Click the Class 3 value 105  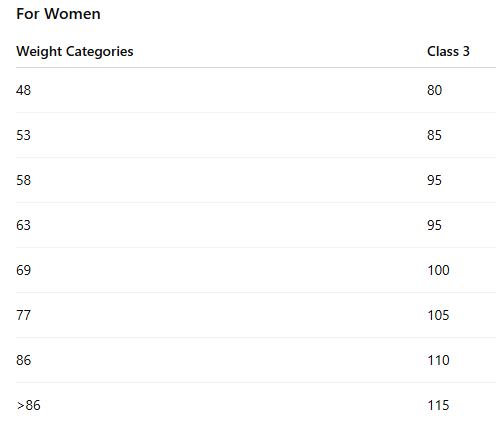click(x=438, y=315)
